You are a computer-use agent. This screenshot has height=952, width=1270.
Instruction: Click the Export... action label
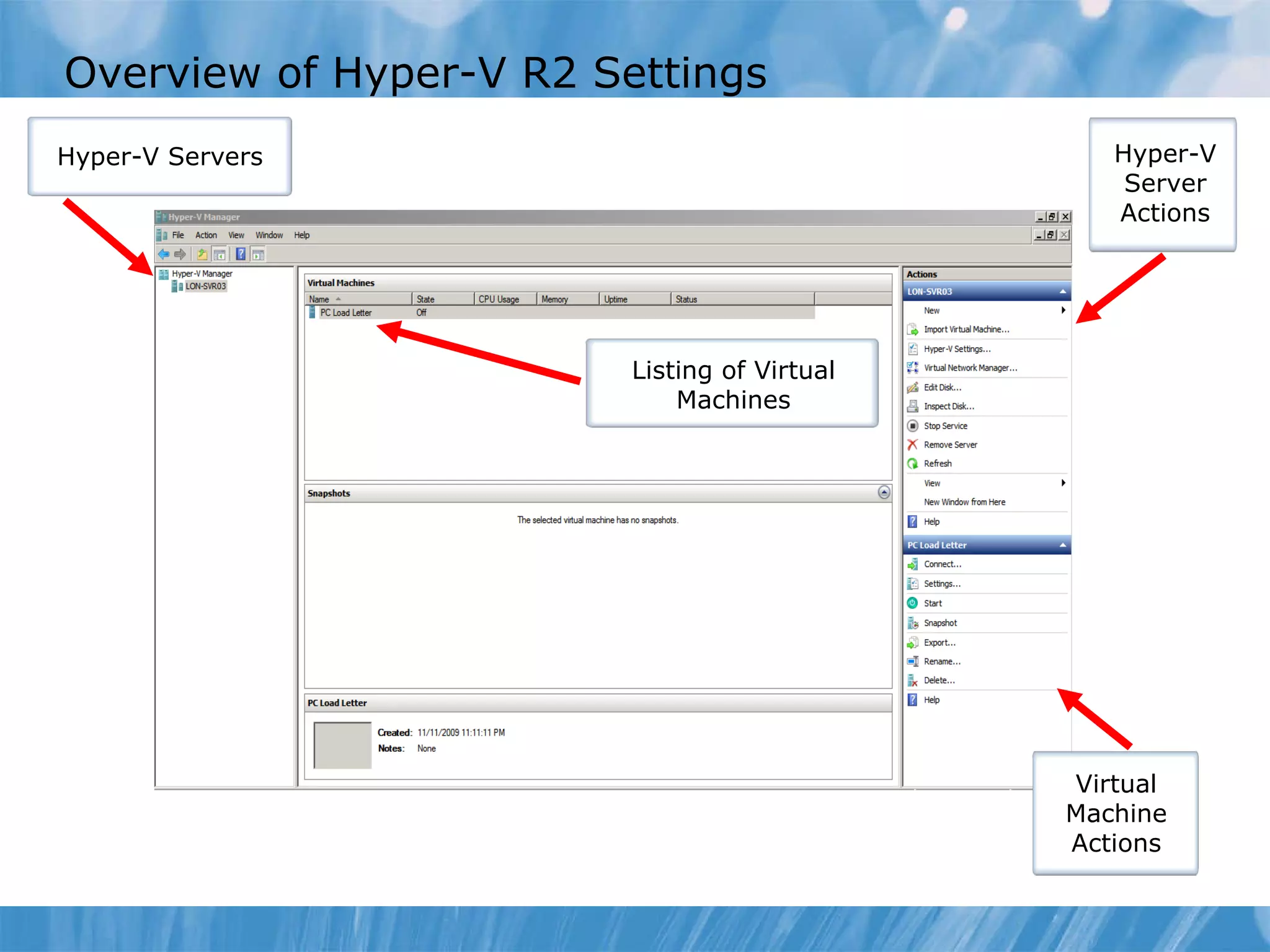[939, 643]
